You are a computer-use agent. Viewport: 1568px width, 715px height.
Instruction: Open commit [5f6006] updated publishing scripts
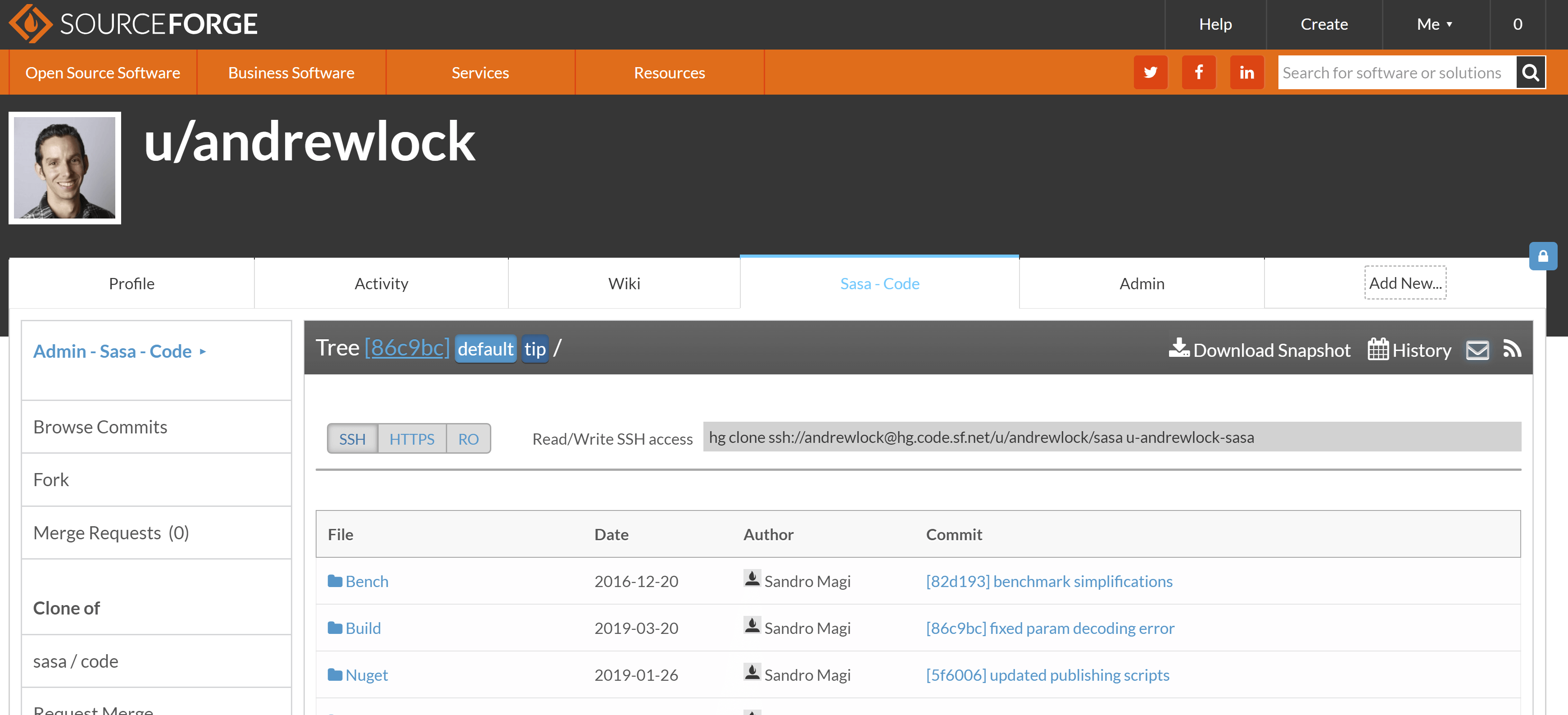click(x=1047, y=675)
